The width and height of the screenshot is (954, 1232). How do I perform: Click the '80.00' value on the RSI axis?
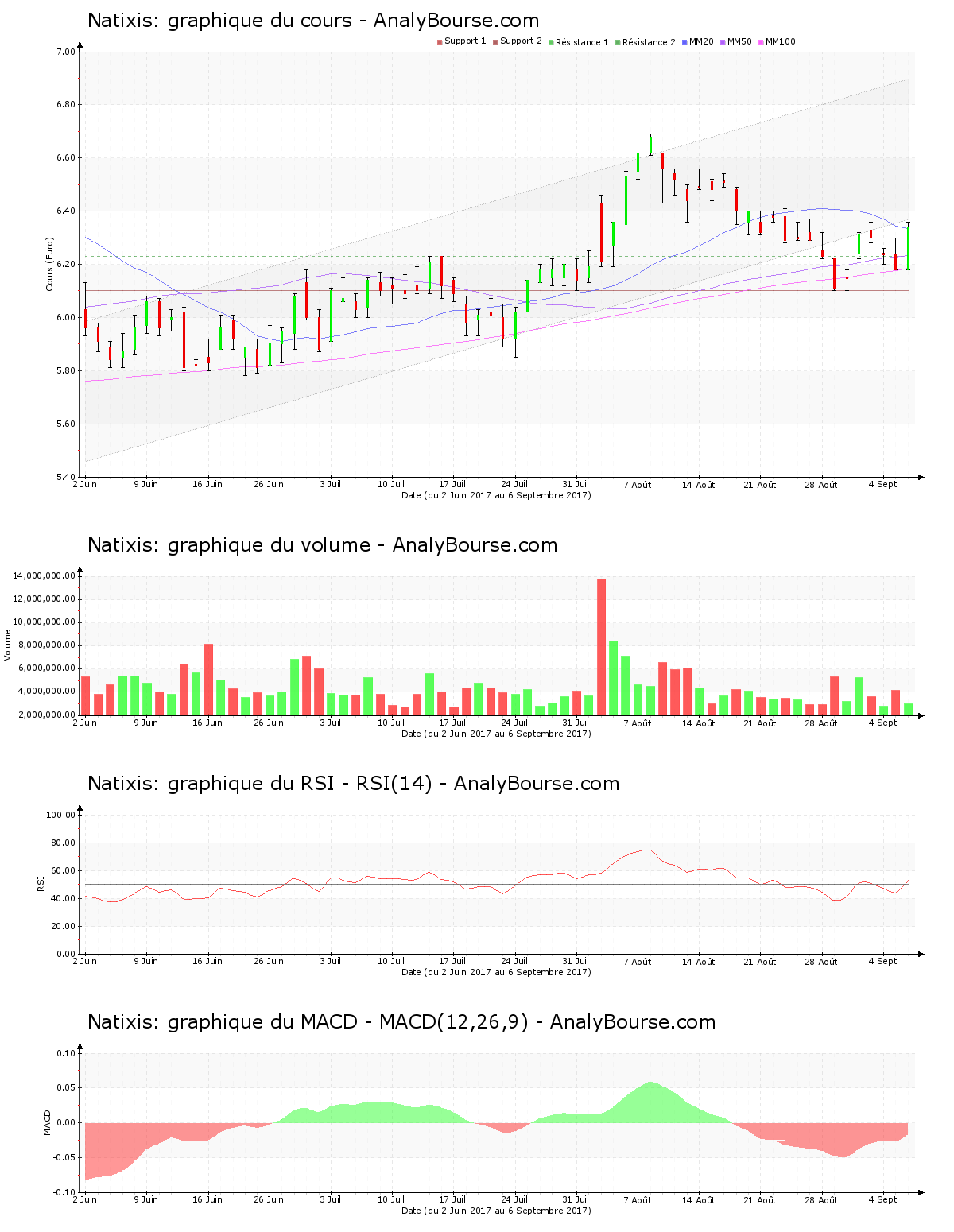[64, 843]
